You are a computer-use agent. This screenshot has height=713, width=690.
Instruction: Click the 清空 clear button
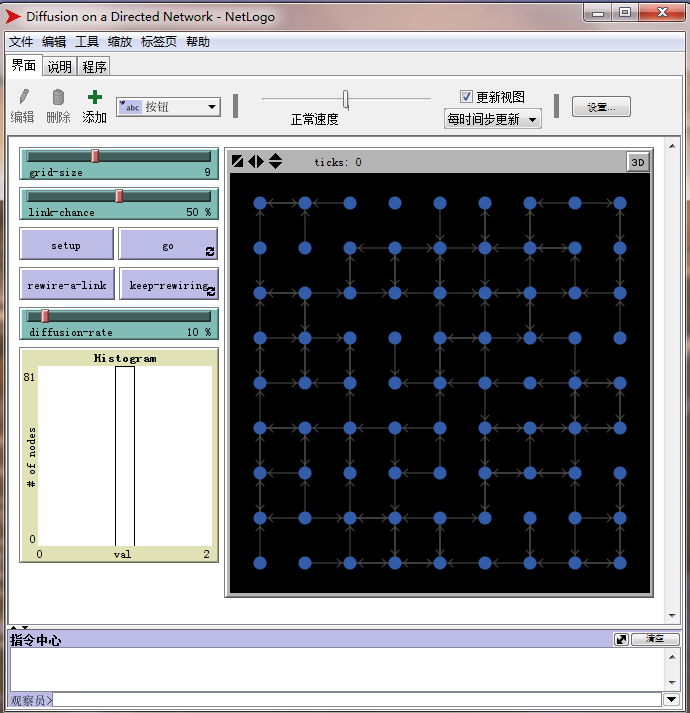click(655, 639)
